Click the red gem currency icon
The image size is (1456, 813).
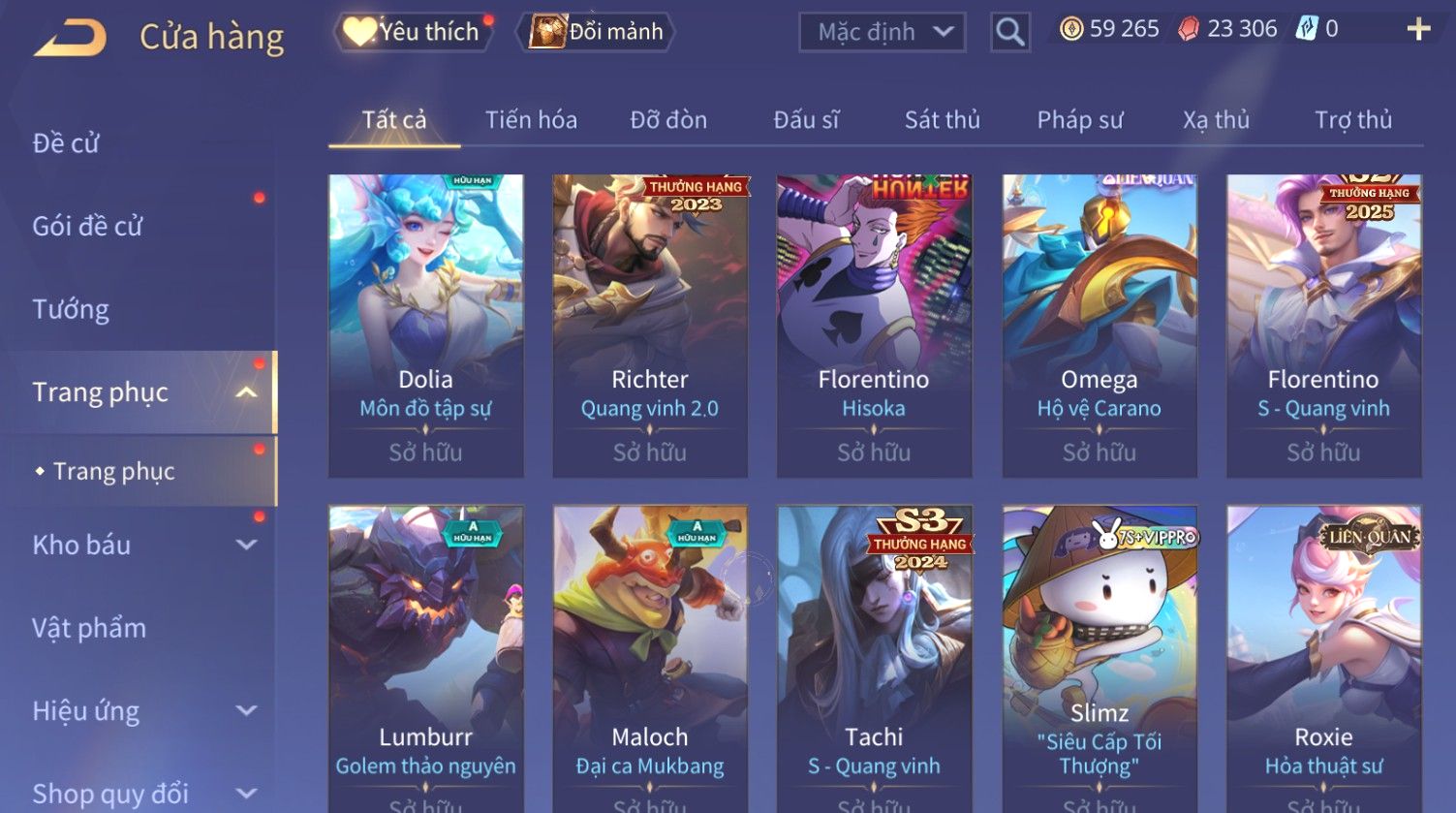[x=1188, y=29]
